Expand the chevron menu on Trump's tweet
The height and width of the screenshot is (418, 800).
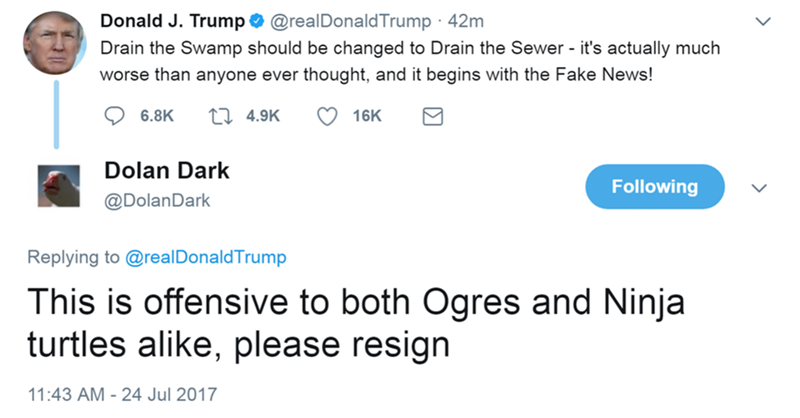pyautogui.click(x=764, y=20)
